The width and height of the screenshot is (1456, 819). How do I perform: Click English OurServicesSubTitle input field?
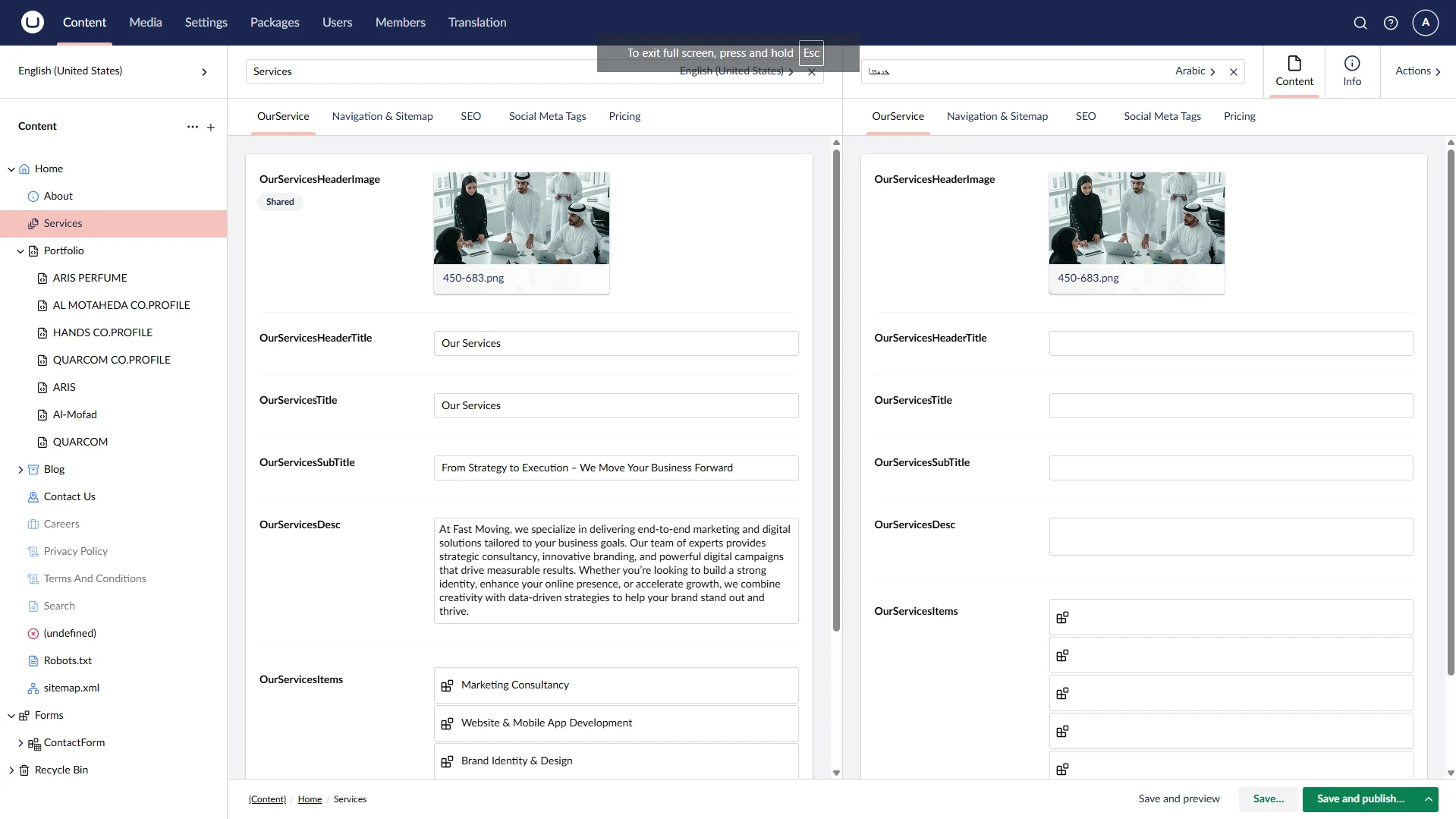[616, 468]
